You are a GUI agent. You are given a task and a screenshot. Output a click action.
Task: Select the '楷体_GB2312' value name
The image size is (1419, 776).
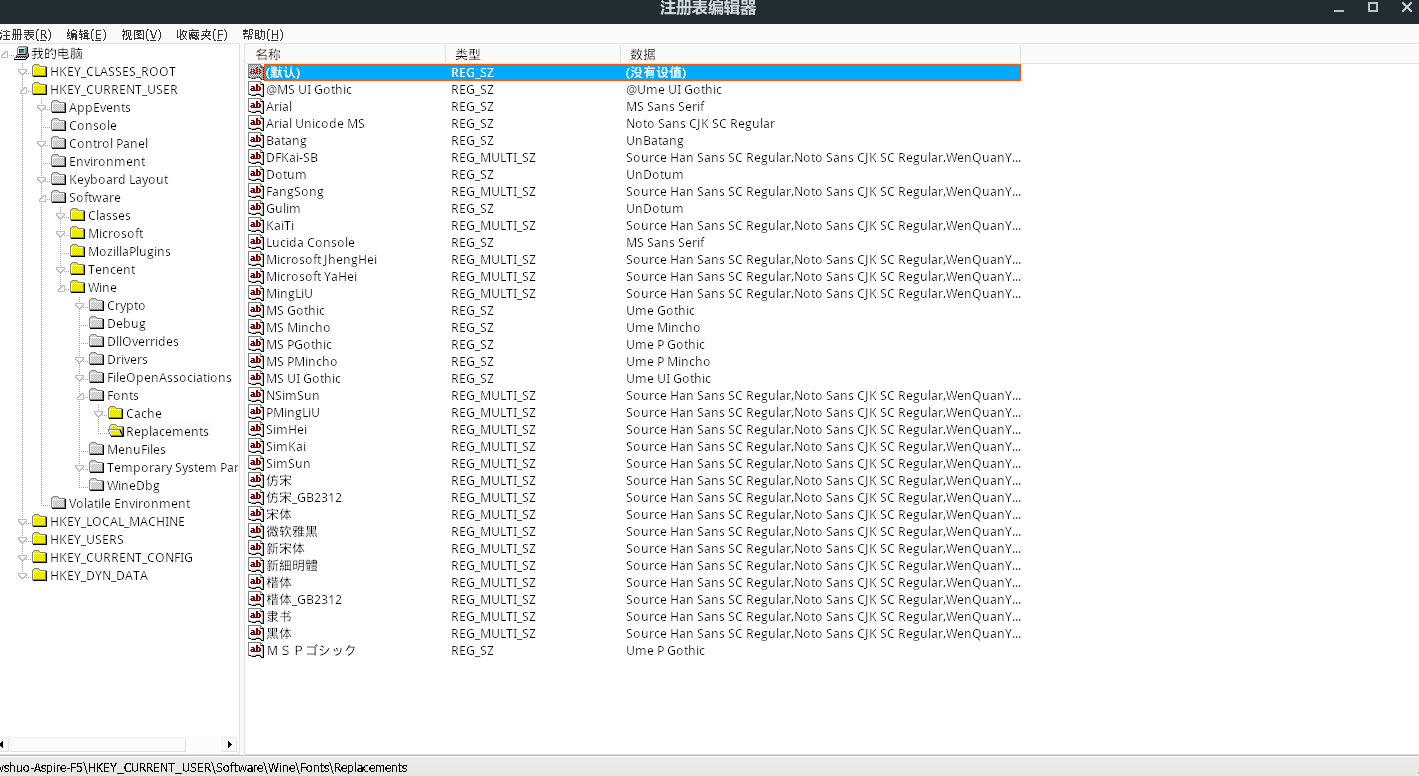tap(304, 599)
